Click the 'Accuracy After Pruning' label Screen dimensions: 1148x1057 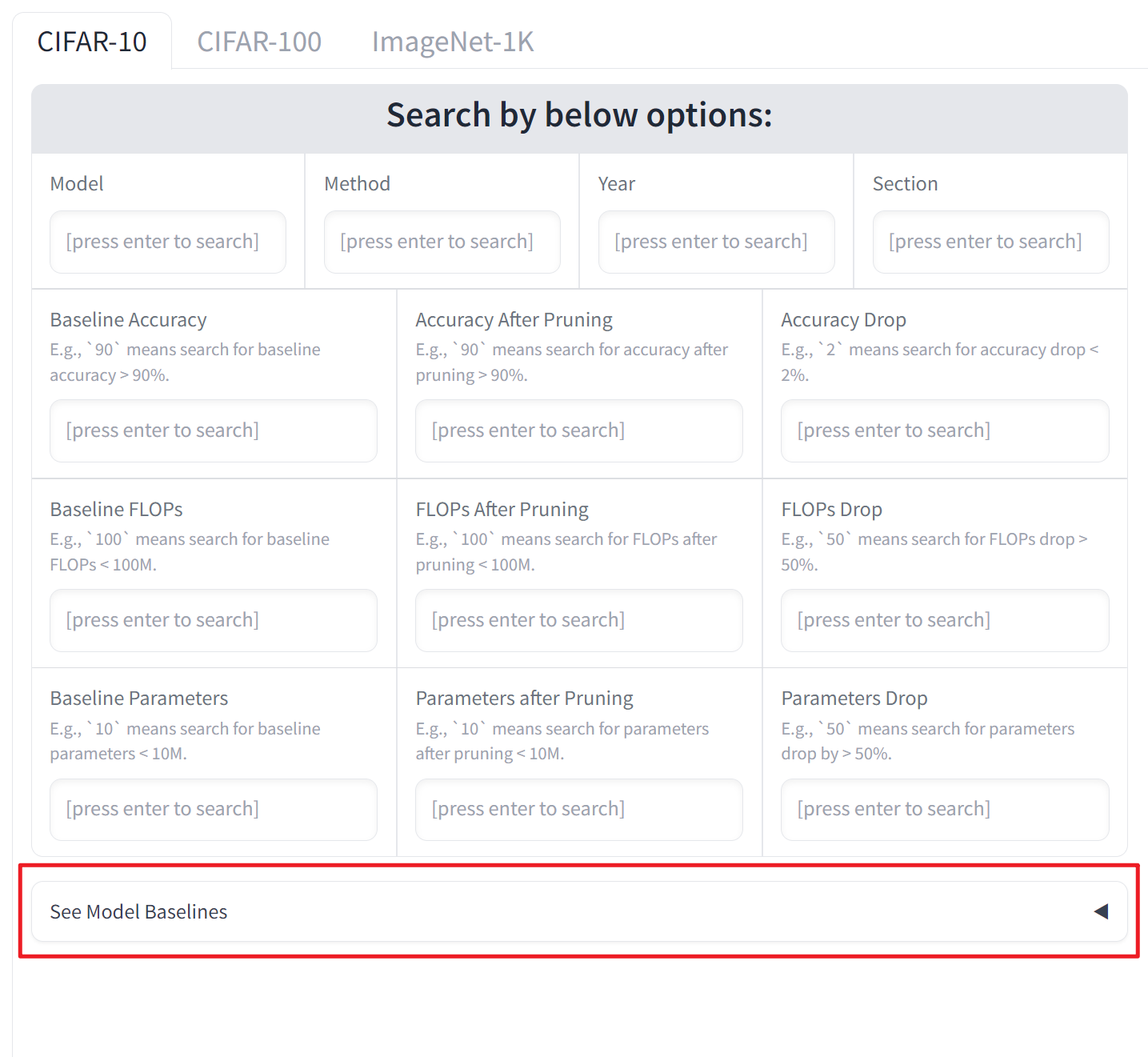pos(514,320)
